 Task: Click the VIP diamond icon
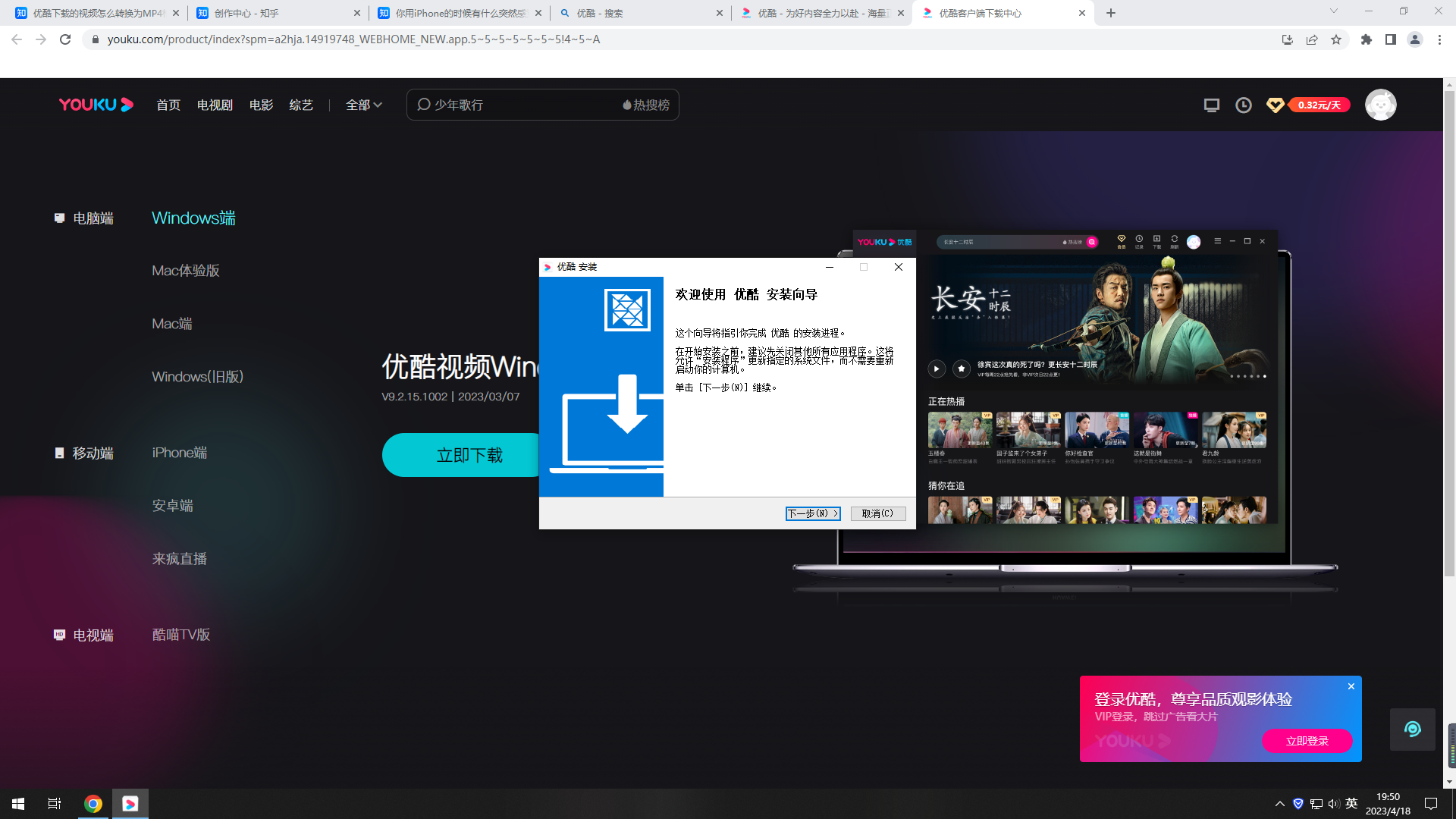(x=1276, y=105)
